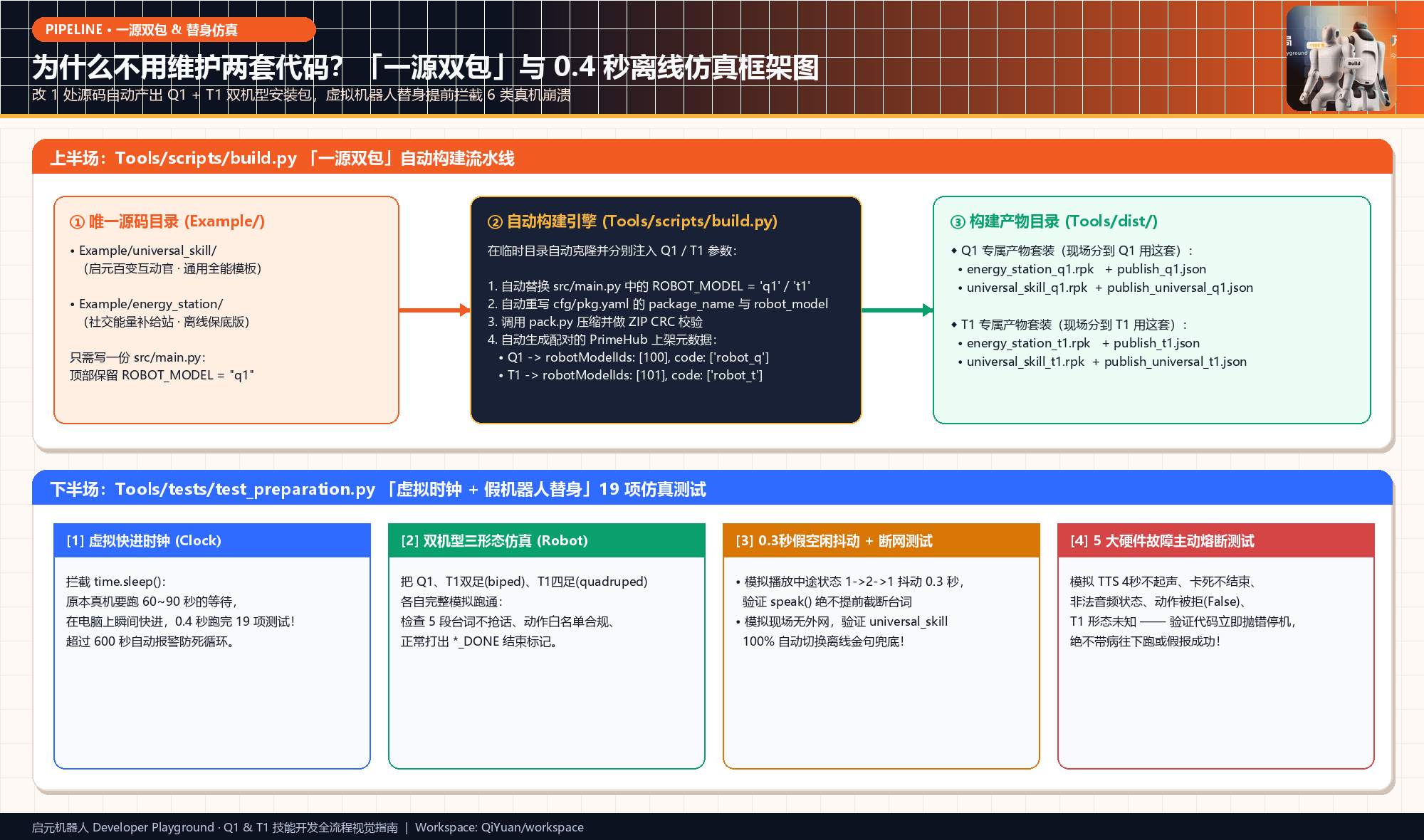Click the footer Workspace: QiYuan/workspace text

(x=499, y=827)
